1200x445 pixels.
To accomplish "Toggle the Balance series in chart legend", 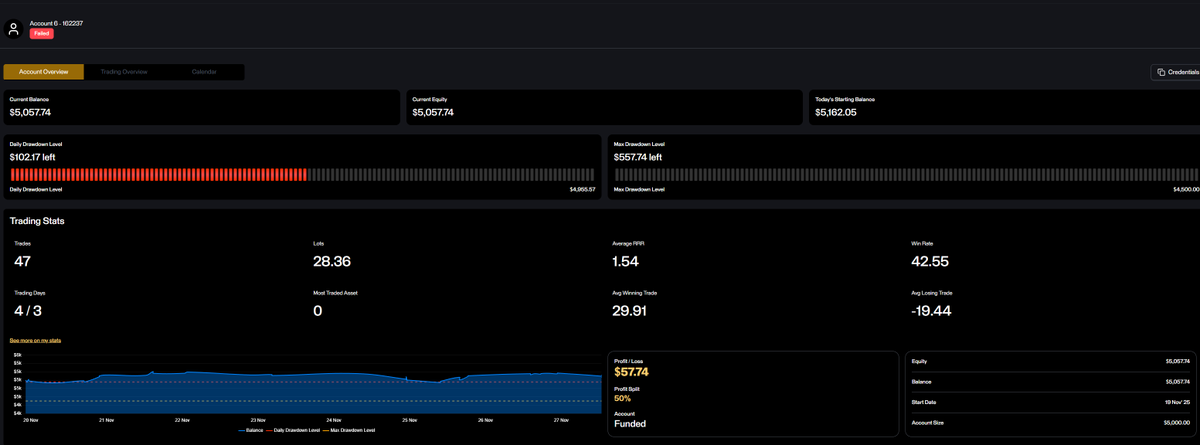I will tap(249, 430).
